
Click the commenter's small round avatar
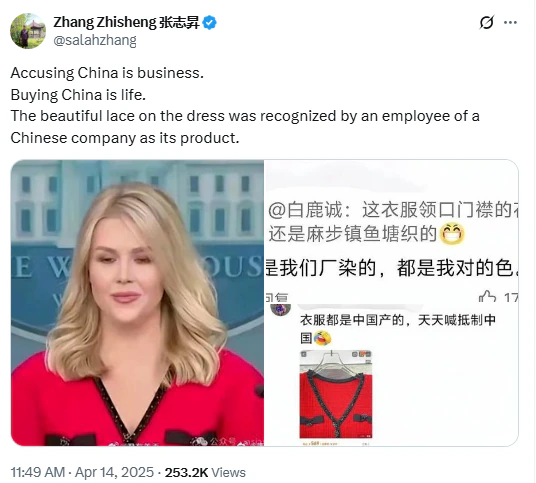tap(280, 309)
